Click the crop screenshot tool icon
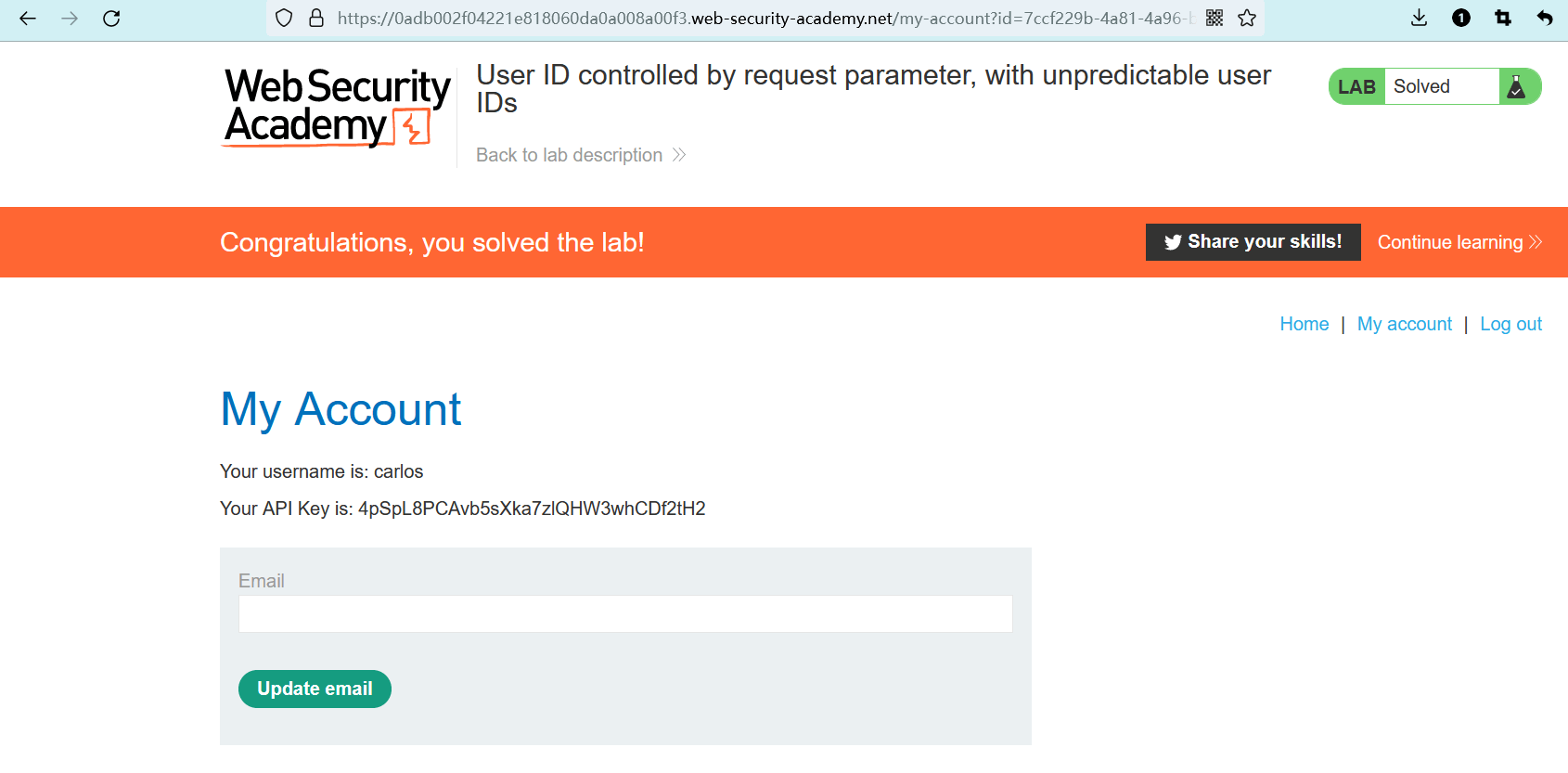Viewport: 1568px width, 773px height. (x=1503, y=19)
